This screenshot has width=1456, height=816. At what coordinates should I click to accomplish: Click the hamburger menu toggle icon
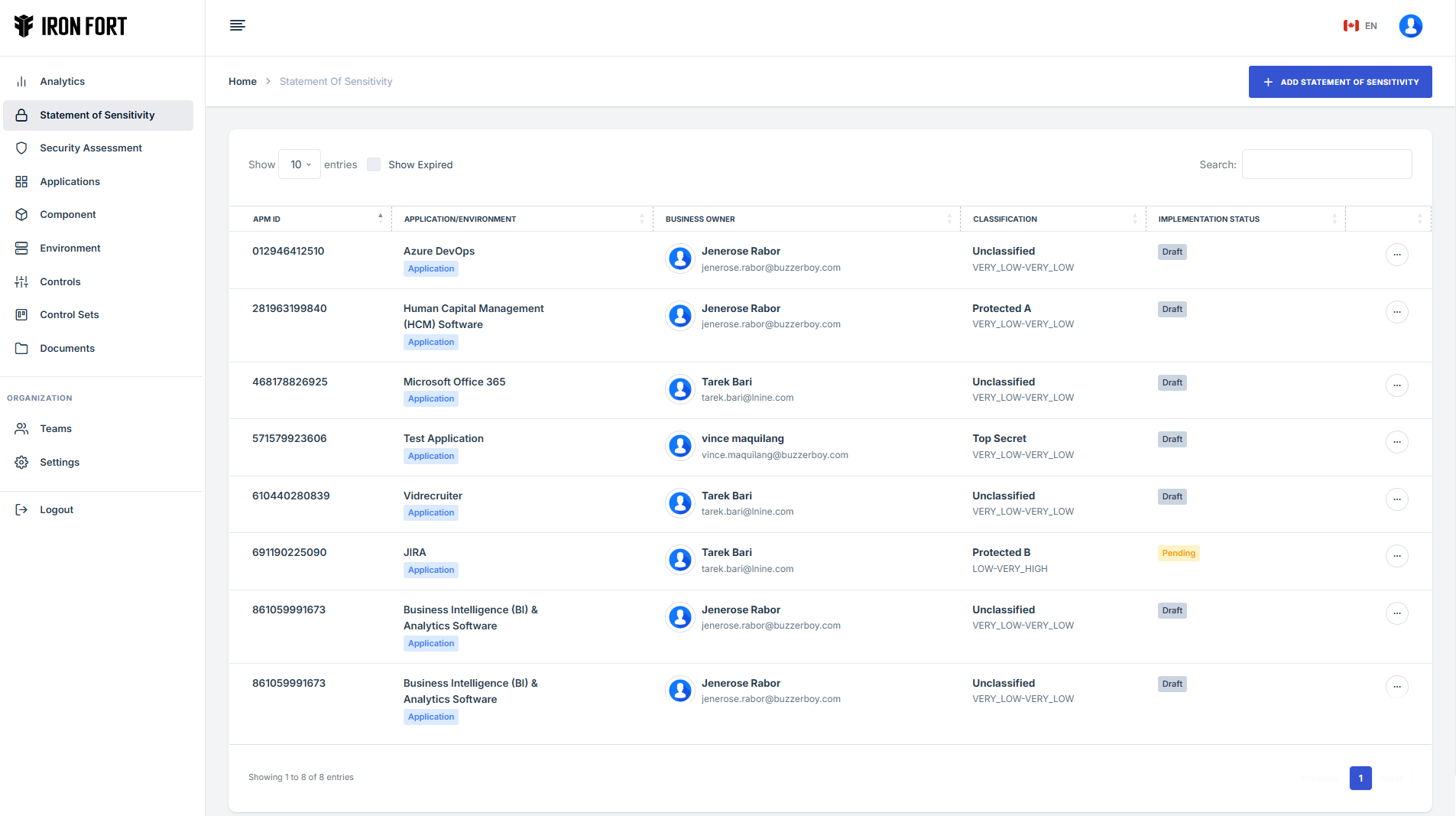[237, 26]
